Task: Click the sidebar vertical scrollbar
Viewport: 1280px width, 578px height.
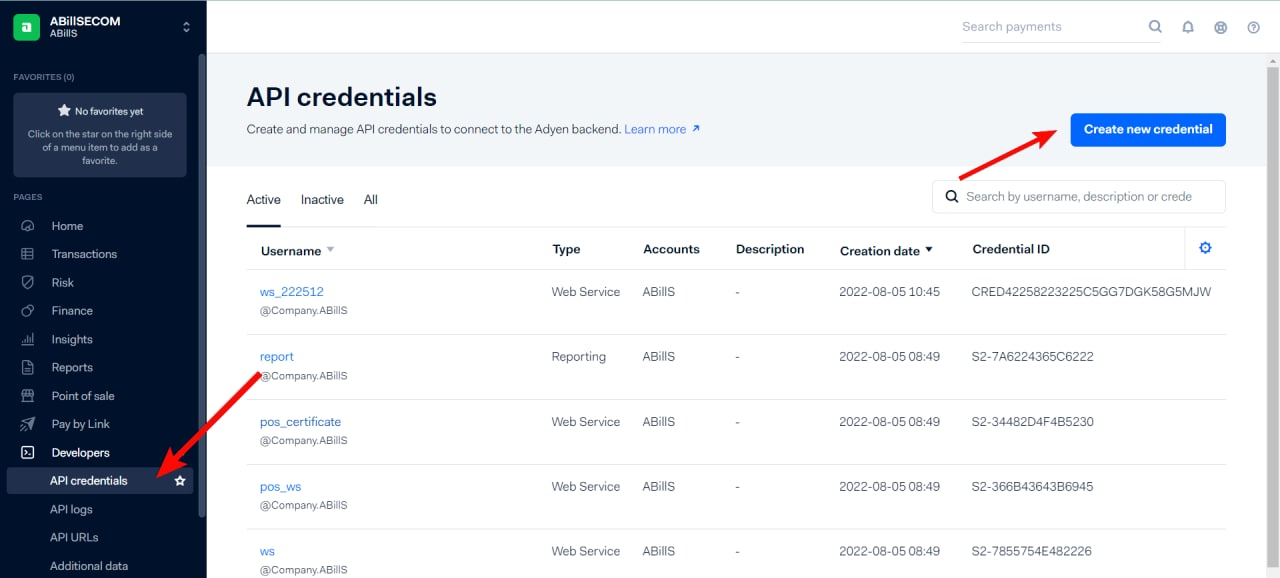Action: click(202, 285)
